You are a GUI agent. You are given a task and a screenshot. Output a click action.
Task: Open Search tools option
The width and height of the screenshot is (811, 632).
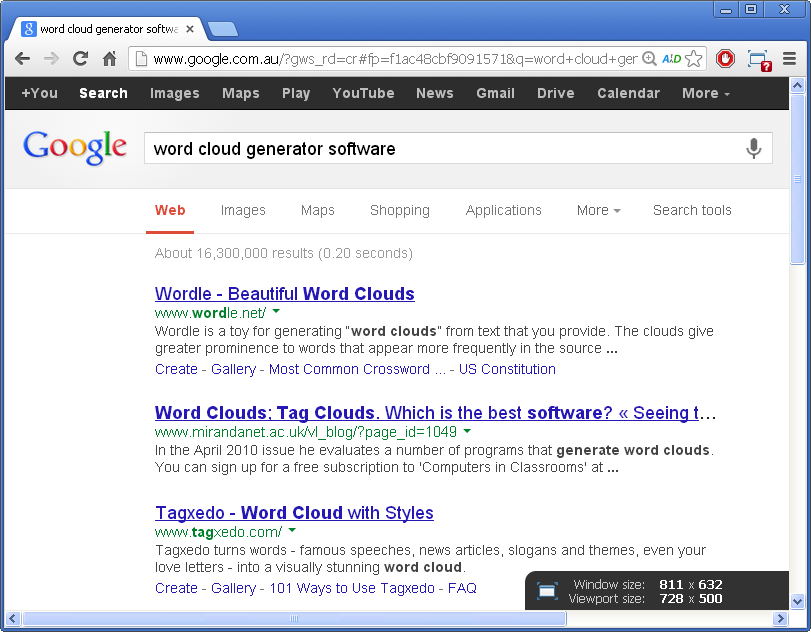[692, 210]
